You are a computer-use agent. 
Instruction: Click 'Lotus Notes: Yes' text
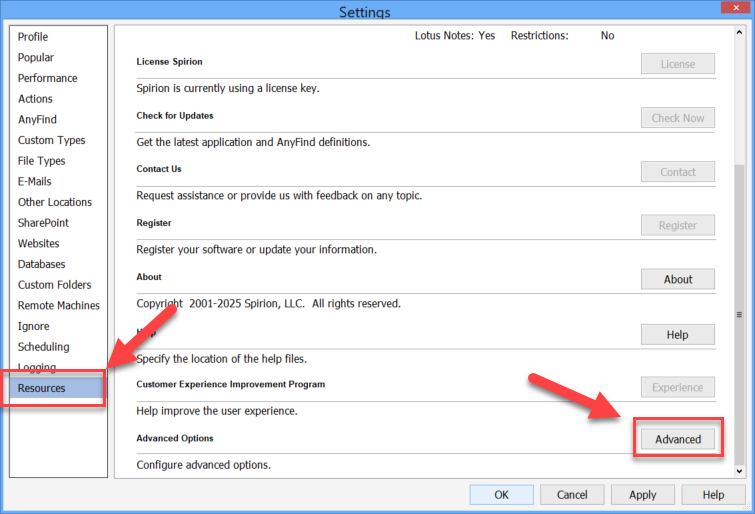(x=455, y=36)
